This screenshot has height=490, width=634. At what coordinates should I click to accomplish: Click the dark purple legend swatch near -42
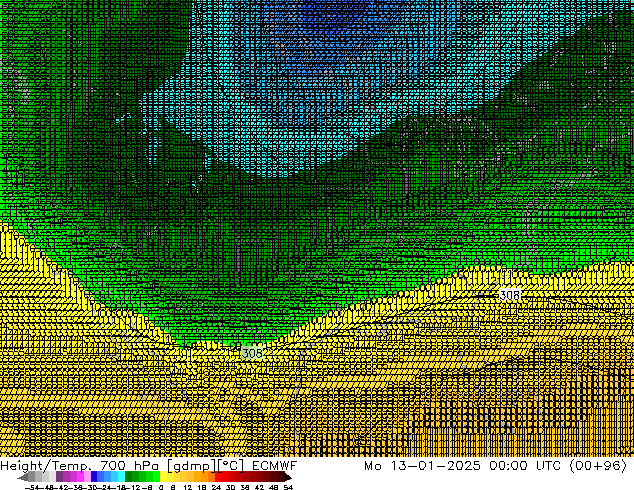pyautogui.click(x=59, y=477)
